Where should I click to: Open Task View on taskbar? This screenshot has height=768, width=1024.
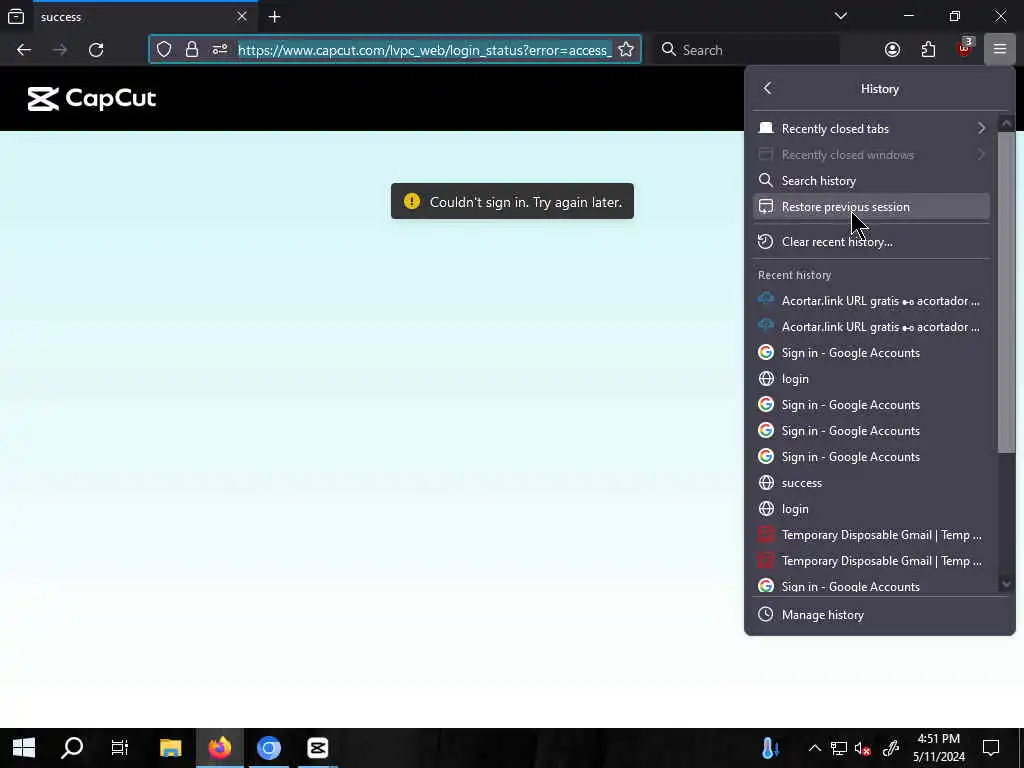[x=120, y=748]
